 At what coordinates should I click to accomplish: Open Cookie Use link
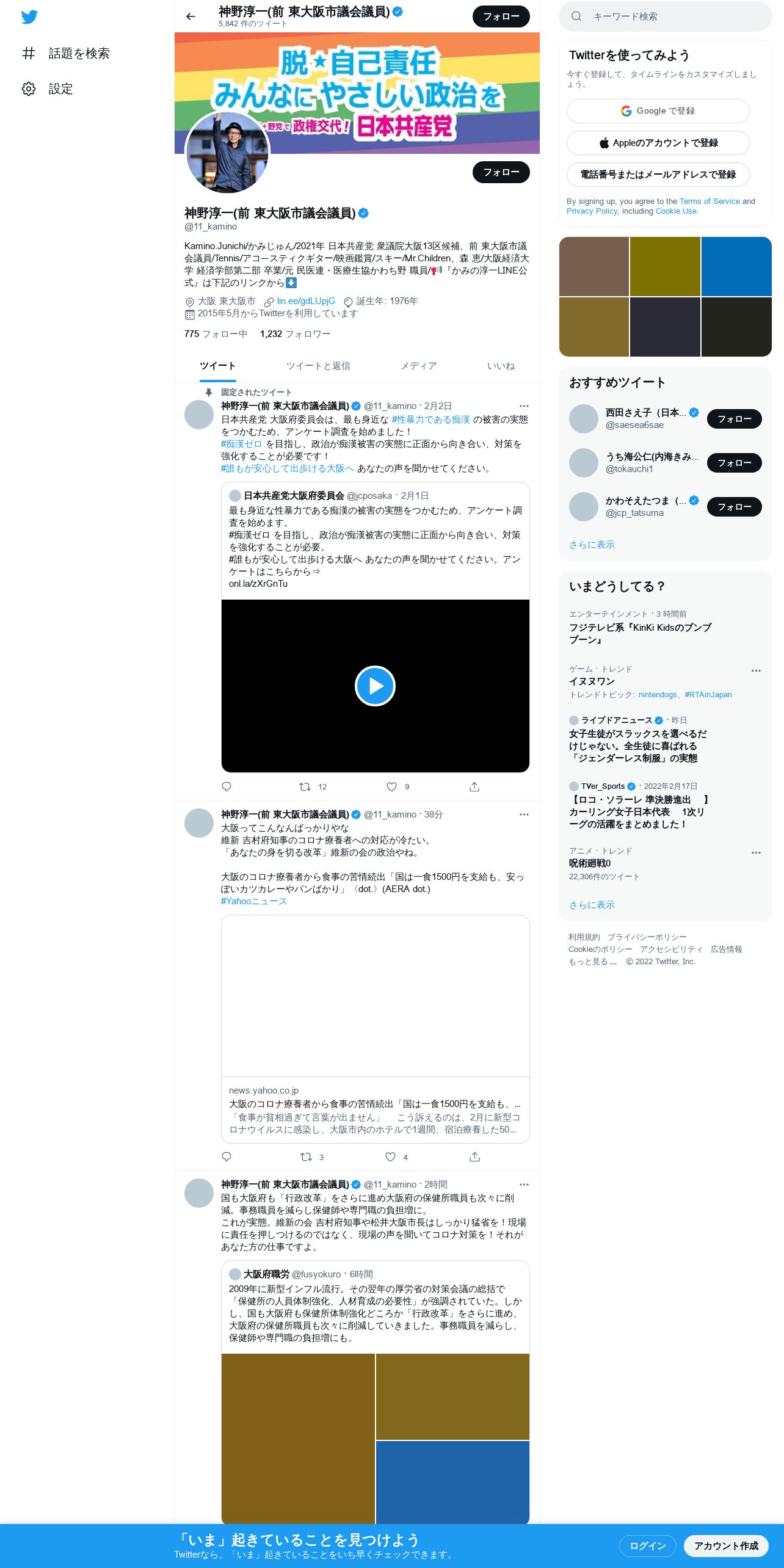click(x=676, y=211)
